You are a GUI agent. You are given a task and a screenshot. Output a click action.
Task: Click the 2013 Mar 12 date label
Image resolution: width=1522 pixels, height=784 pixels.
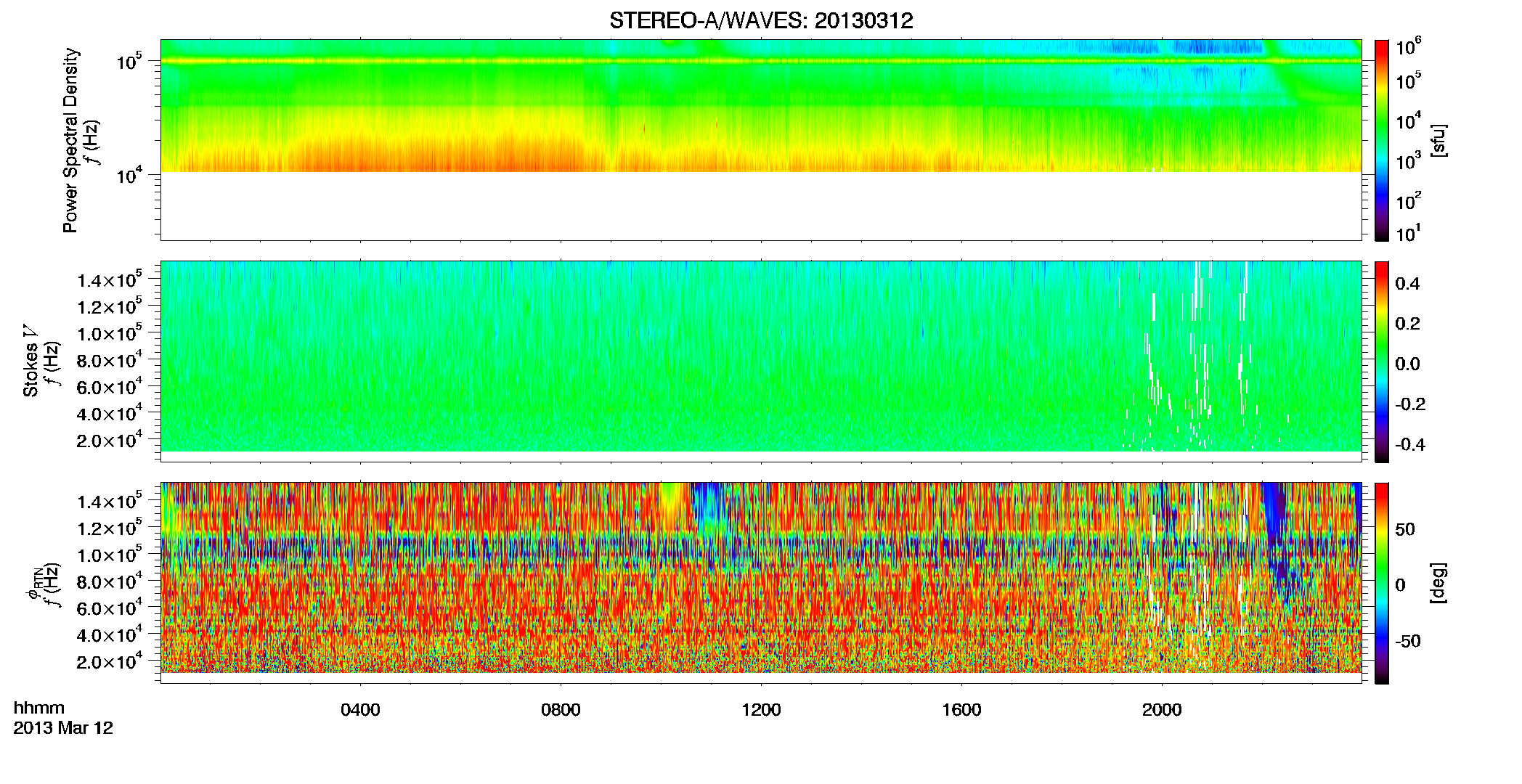point(63,728)
